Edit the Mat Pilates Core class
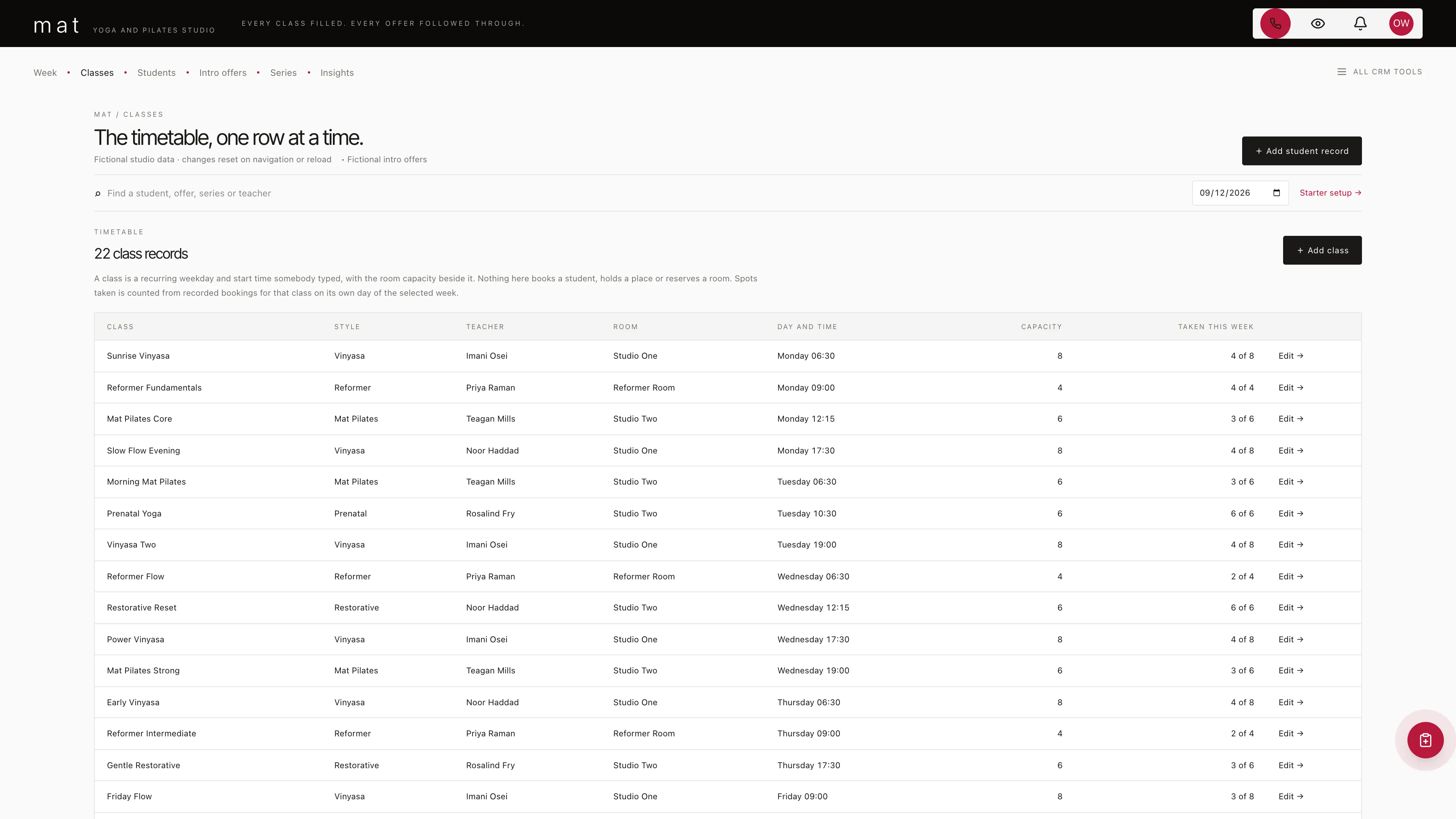Image resolution: width=1456 pixels, height=819 pixels. 1290,418
